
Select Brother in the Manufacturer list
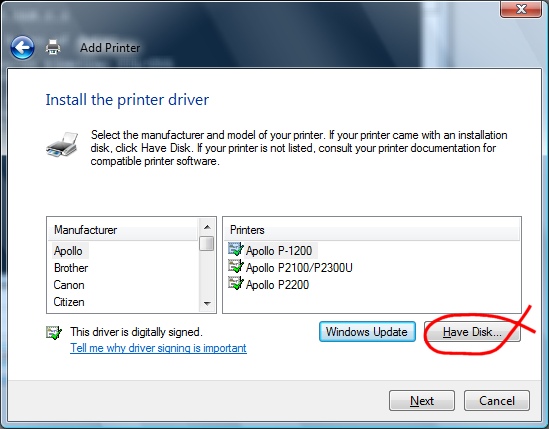(x=71, y=268)
